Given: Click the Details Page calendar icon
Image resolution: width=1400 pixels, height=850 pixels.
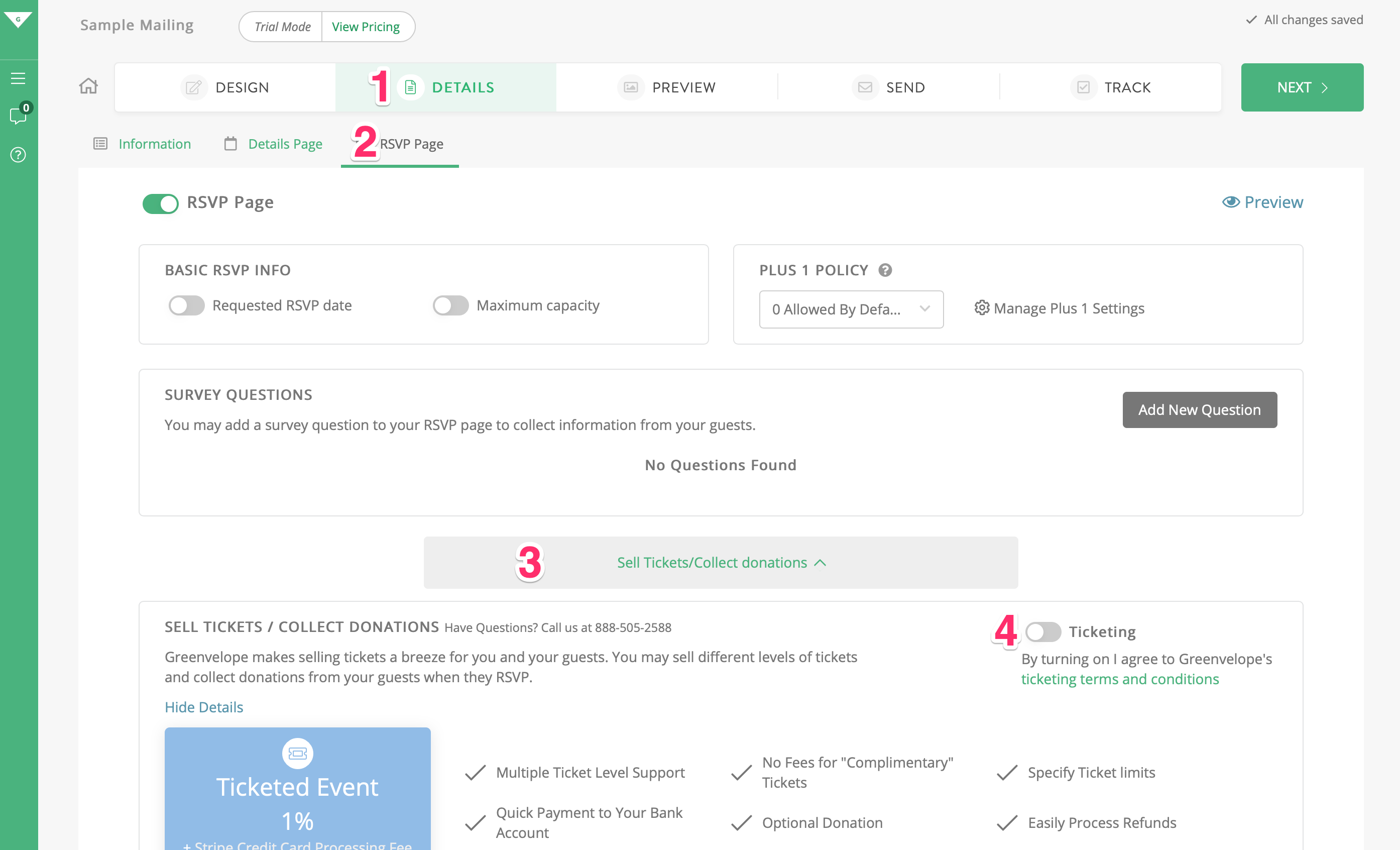Looking at the screenshot, I should (230, 144).
